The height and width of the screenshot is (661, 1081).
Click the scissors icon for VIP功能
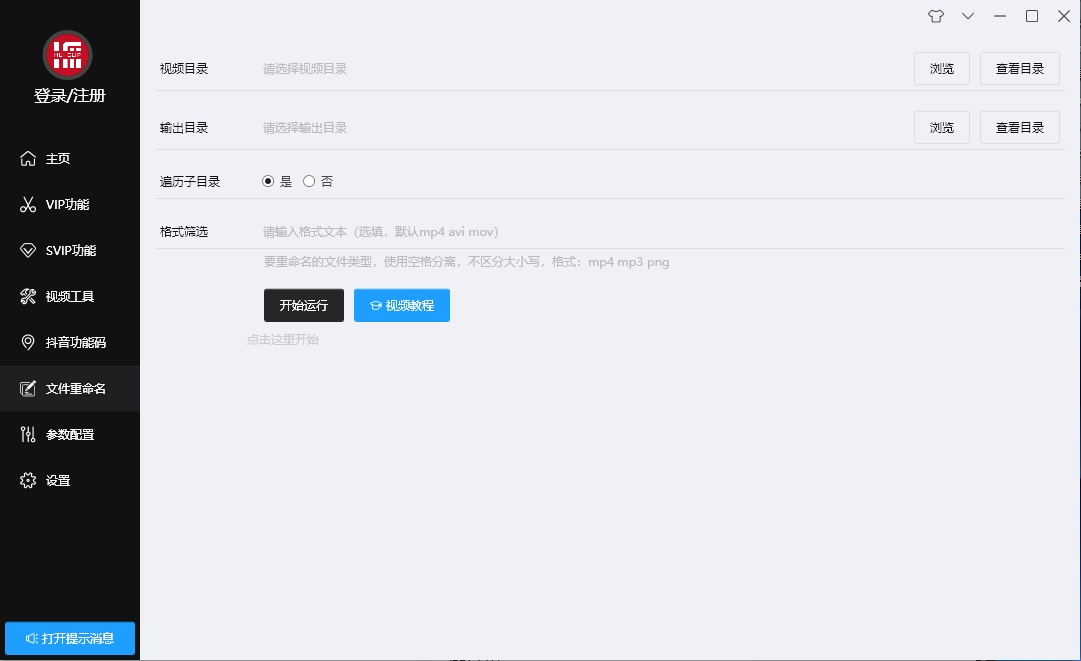pyautogui.click(x=28, y=205)
